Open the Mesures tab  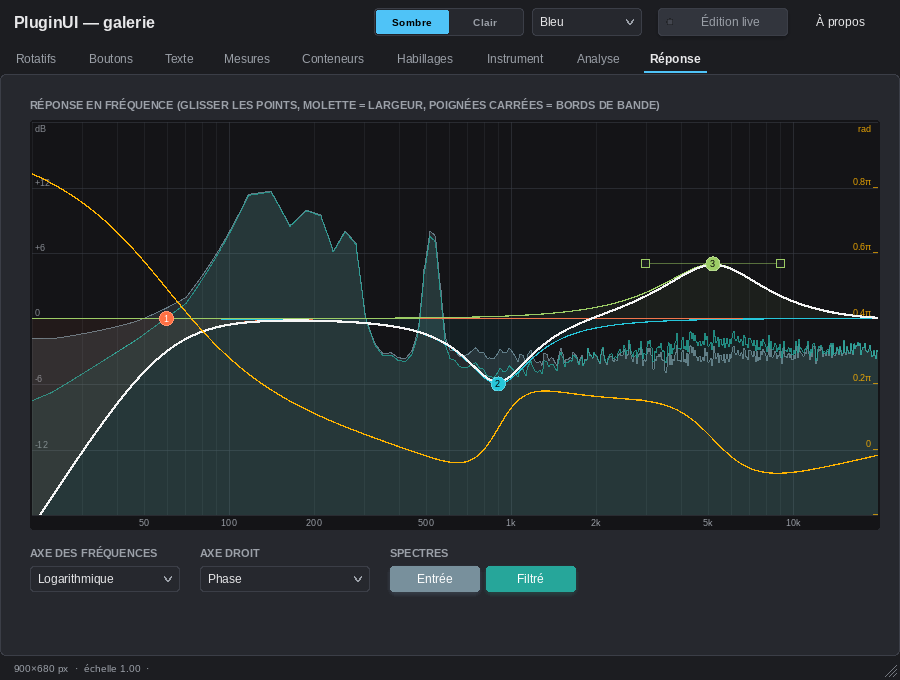(247, 59)
